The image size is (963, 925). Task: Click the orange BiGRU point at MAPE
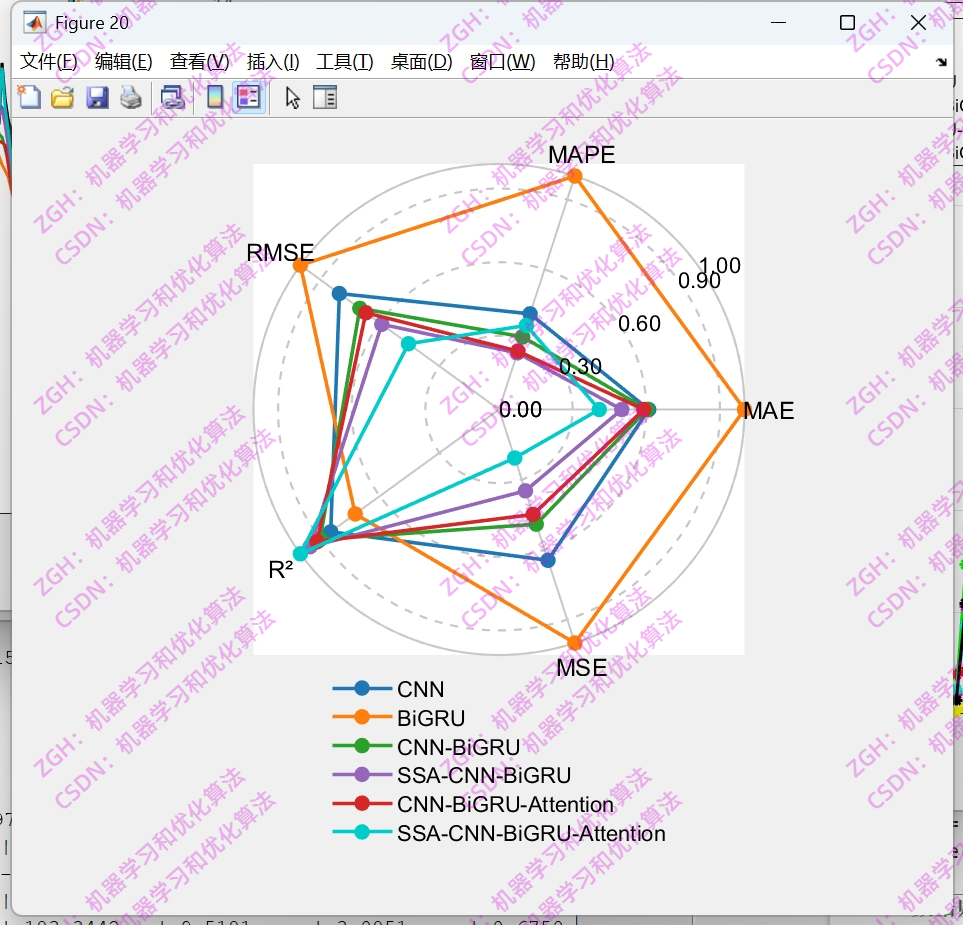pyautogui.click(x=574, y=176)
